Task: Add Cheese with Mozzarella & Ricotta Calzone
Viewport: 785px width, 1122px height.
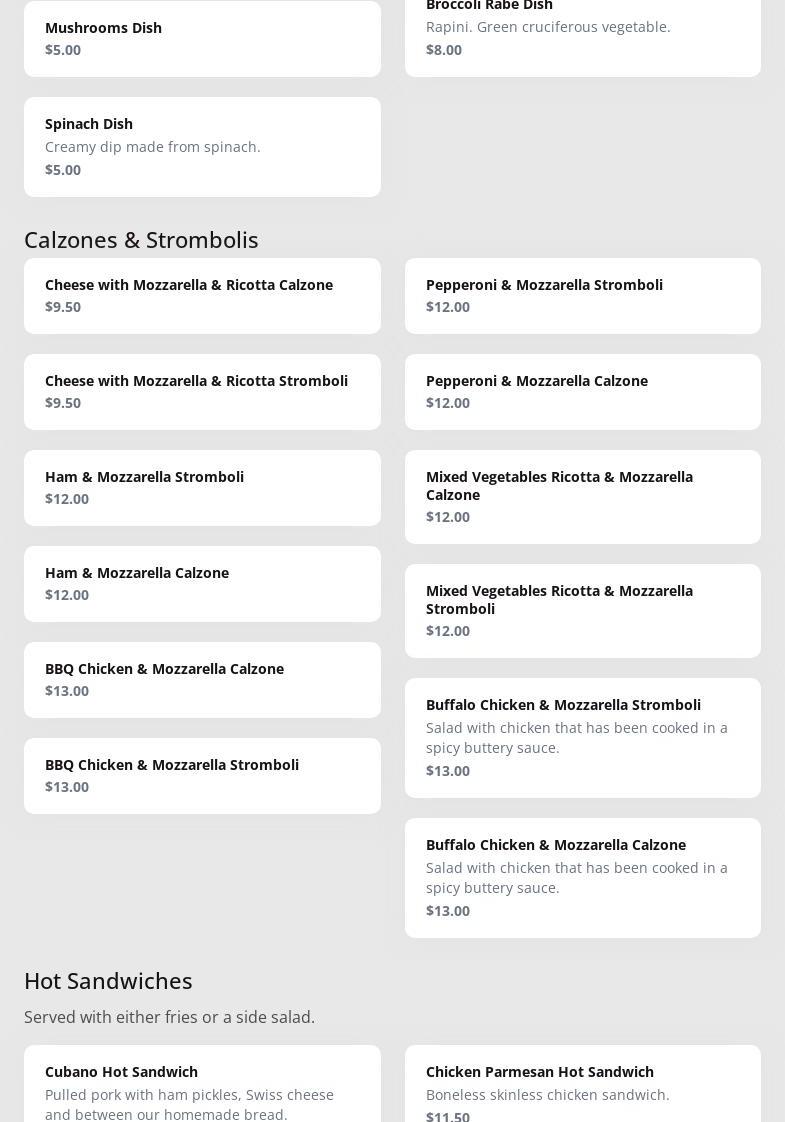Action: click(202, 295)
